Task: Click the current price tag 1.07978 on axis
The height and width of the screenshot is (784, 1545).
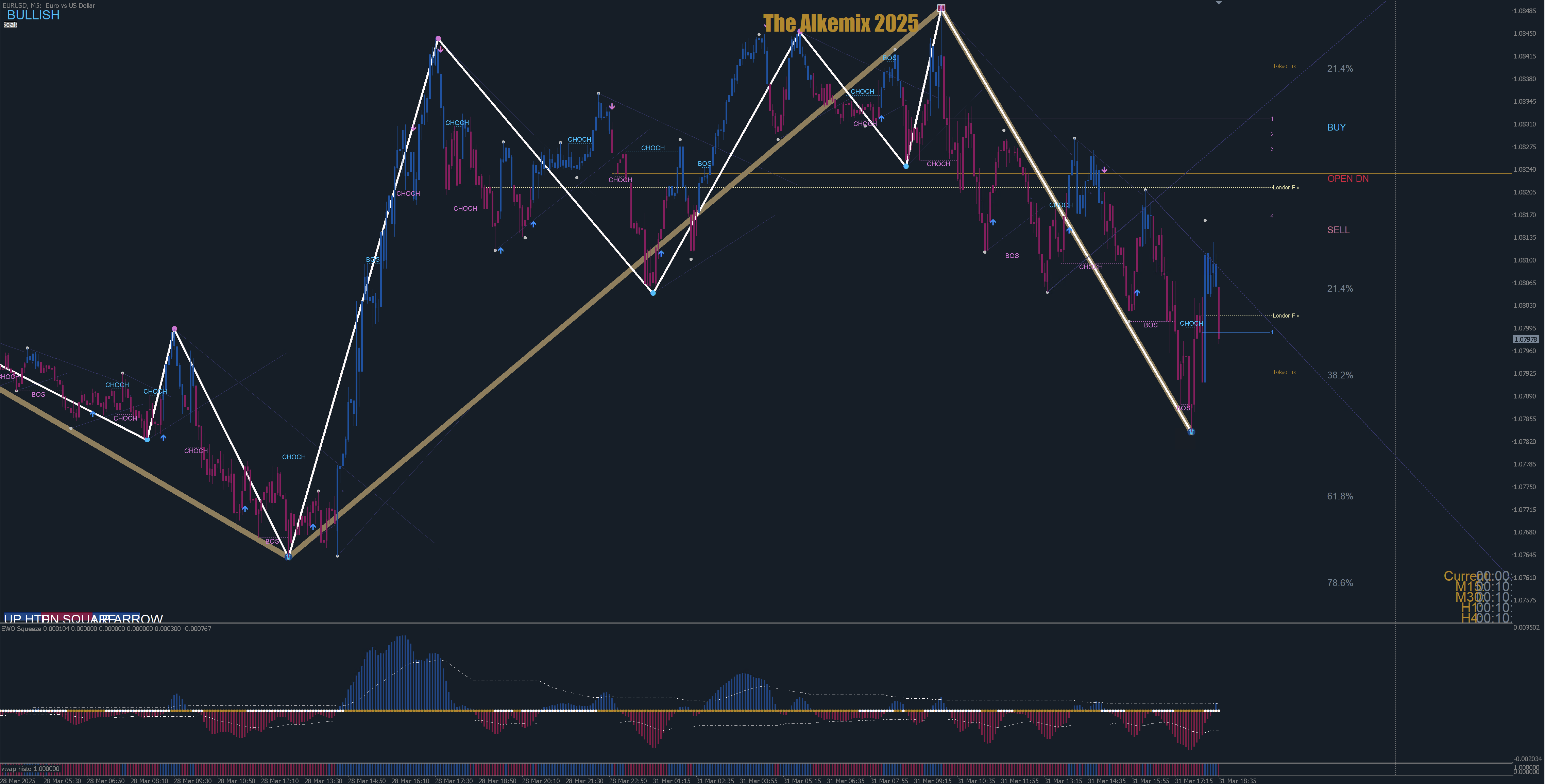Action: pos(1526,340)
